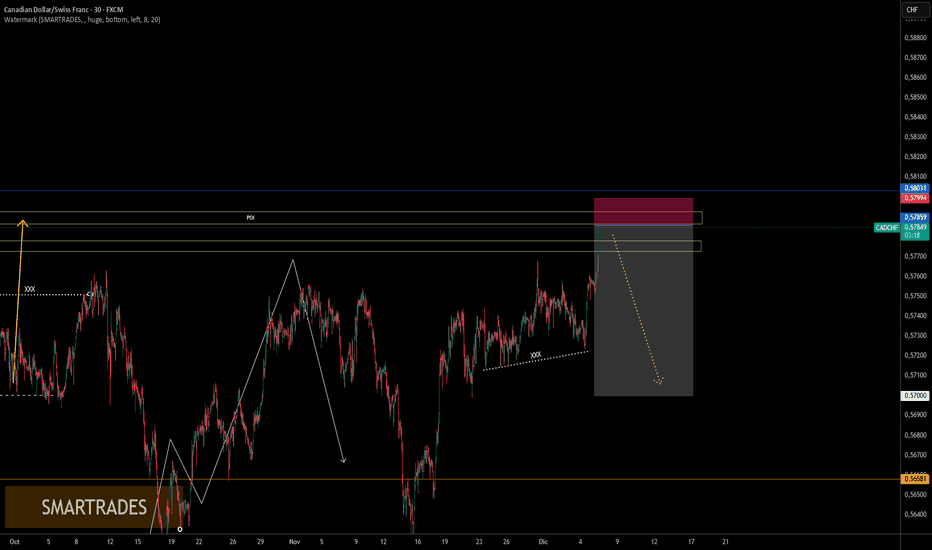The width and height of the screenshot is (932, 550).
Task: Click the 22 date label on time axis
Action: [x=199, y=542]
